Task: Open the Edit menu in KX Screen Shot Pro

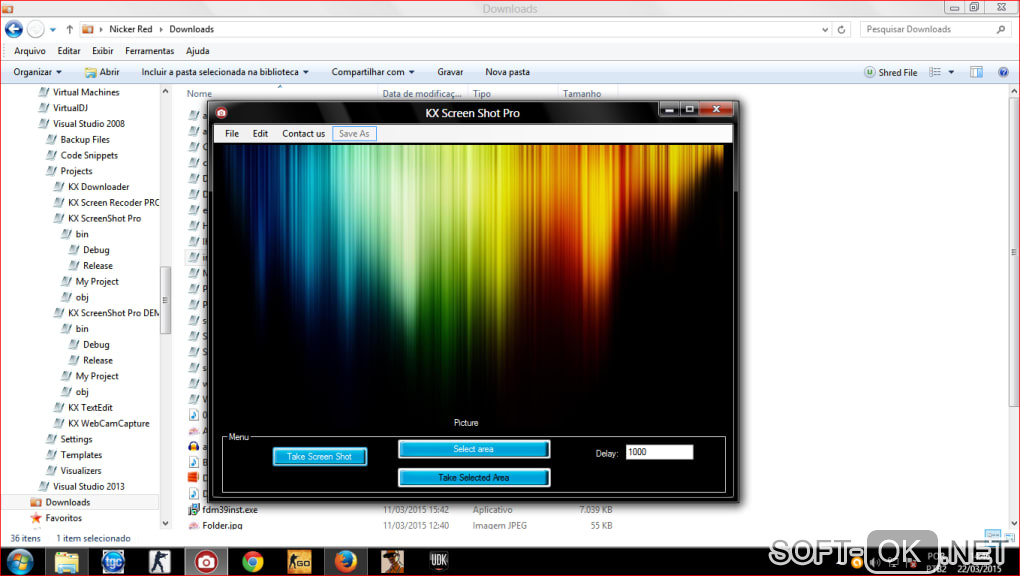Action: (260, 133)
